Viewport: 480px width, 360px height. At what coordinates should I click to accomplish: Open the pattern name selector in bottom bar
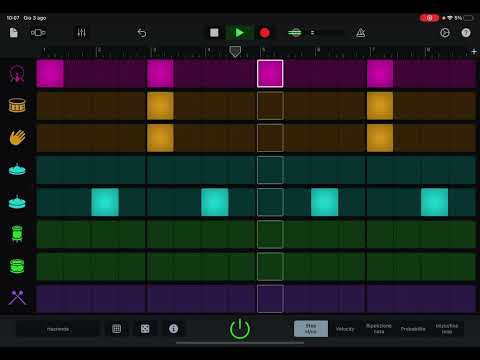[58, 329]
